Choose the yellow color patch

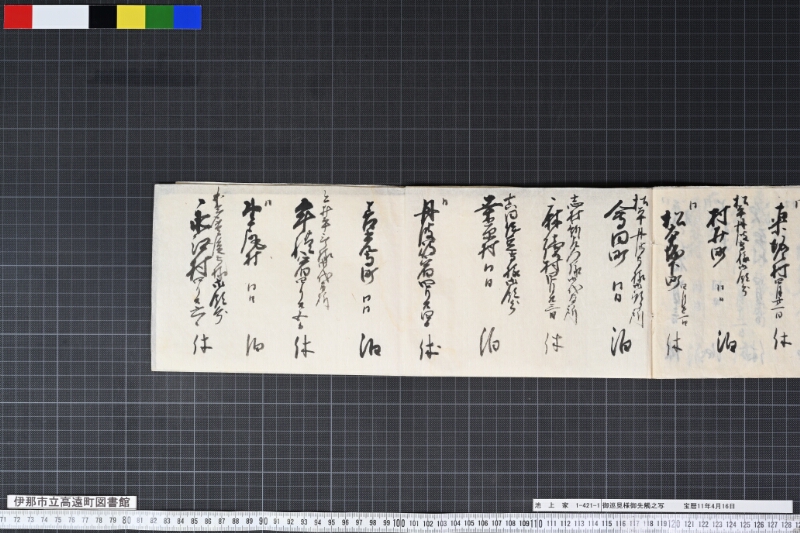tap(131, 17)
